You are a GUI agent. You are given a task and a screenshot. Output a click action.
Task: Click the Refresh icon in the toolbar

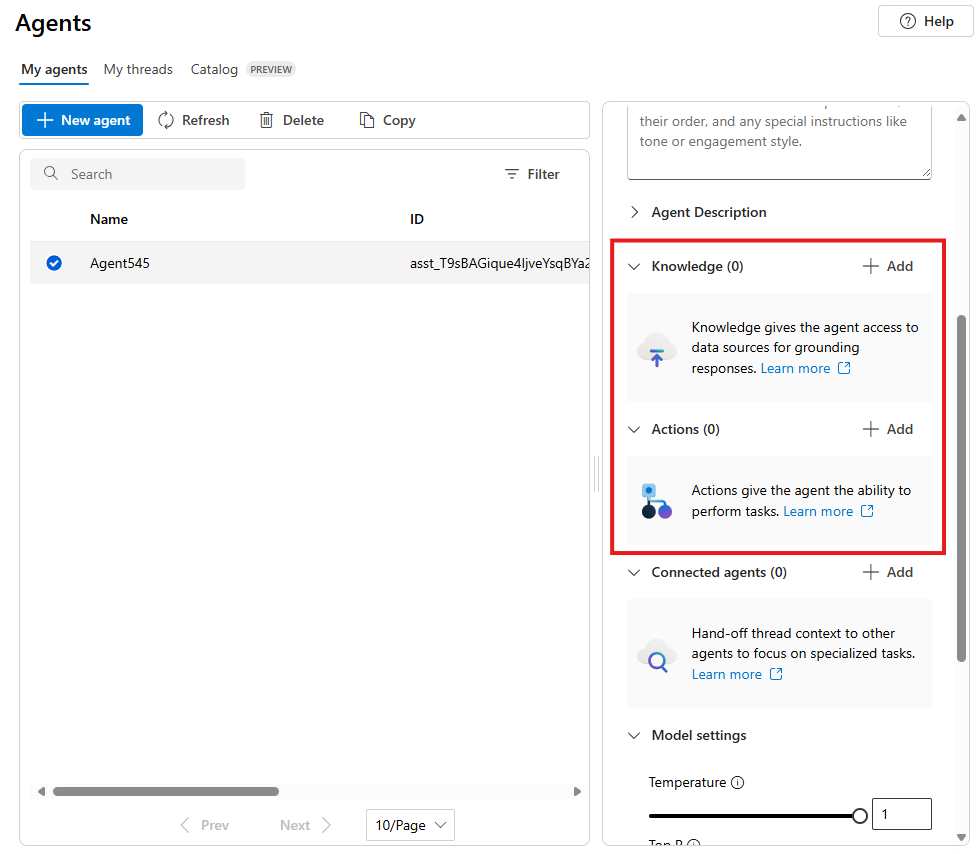coord(166,120)
